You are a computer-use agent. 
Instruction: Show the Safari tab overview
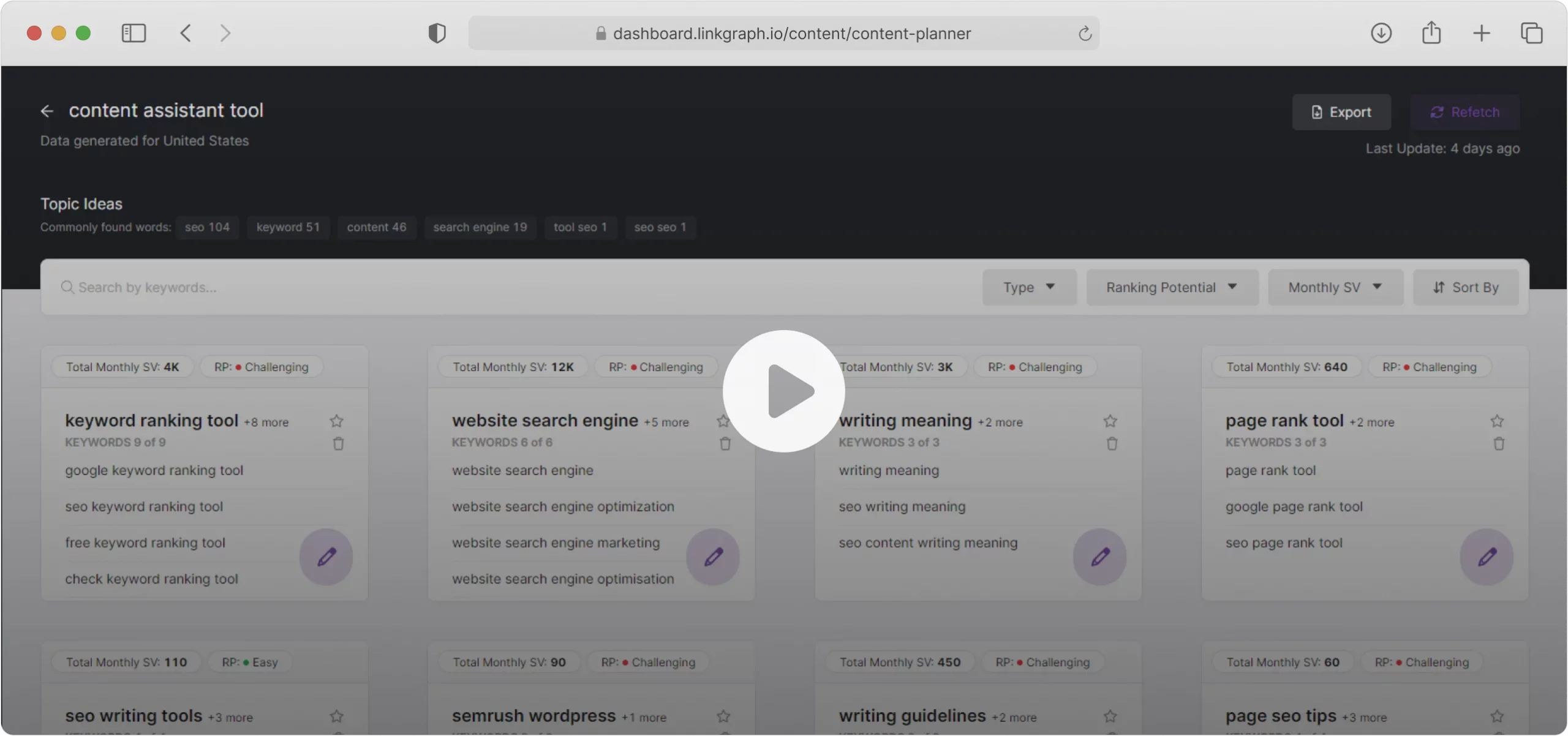pos(1532,33)
